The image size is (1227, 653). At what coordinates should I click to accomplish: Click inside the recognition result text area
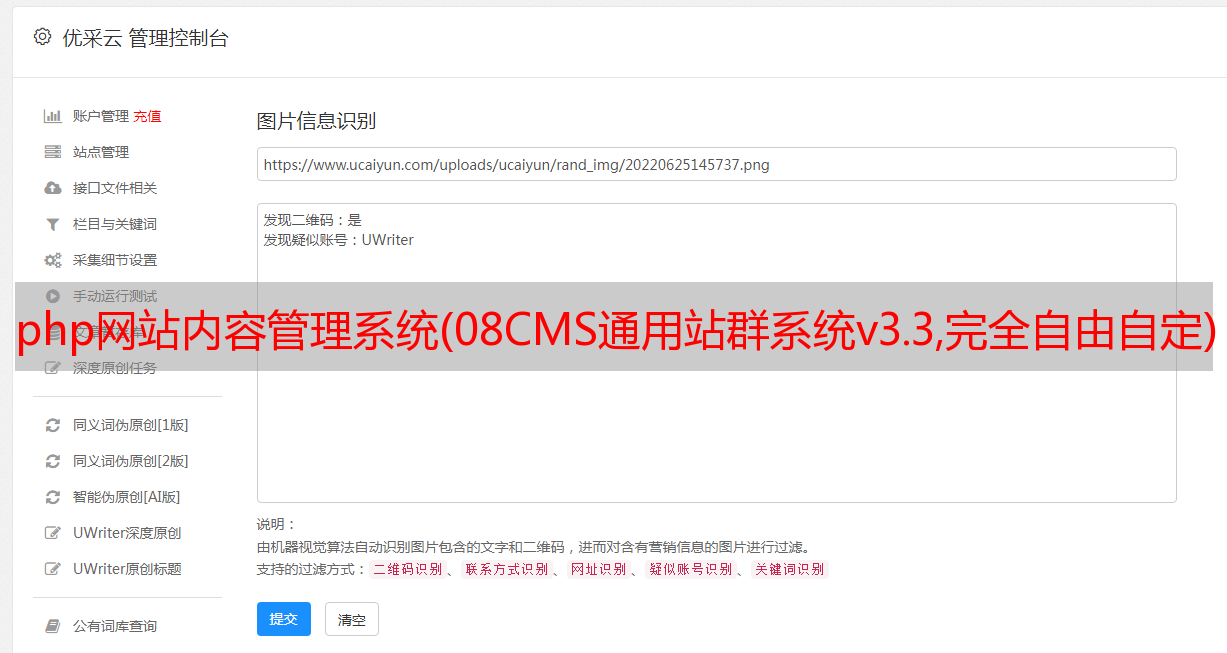point(716,353)
